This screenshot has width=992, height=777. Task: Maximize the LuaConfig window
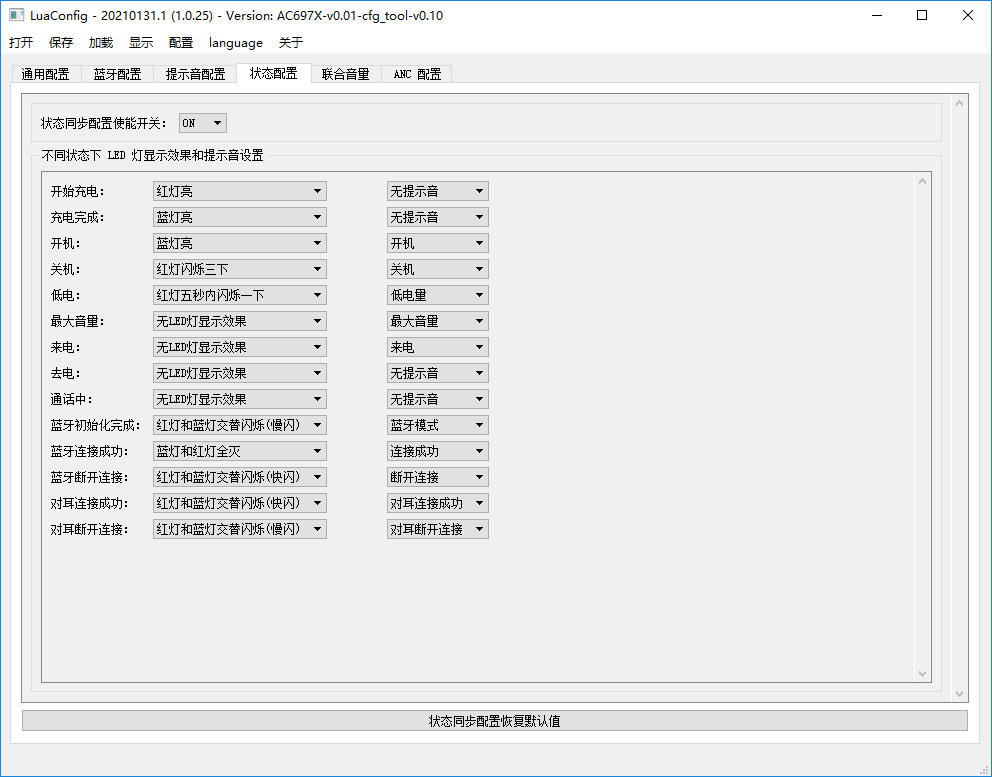pyautogui.click(x=922, y=15)
